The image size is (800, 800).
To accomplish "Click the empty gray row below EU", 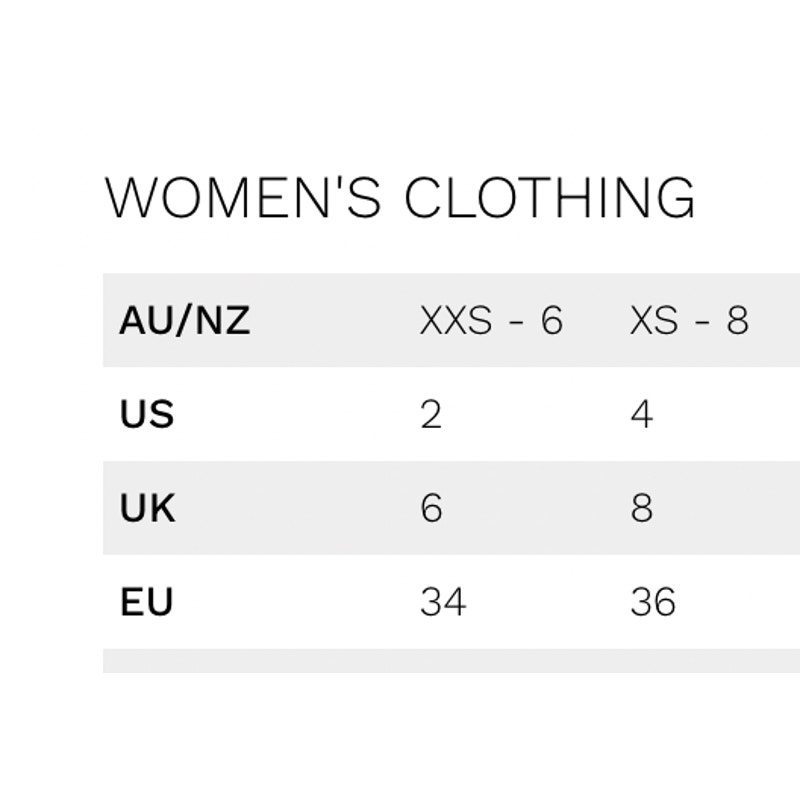I will pos(452,661).
